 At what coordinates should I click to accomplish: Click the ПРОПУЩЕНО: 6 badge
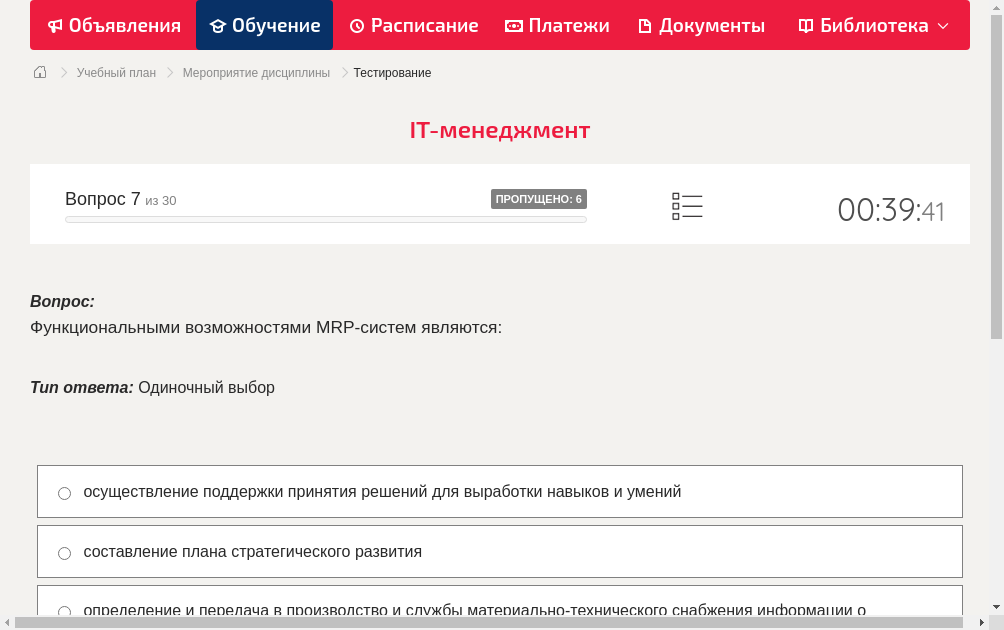539,198
